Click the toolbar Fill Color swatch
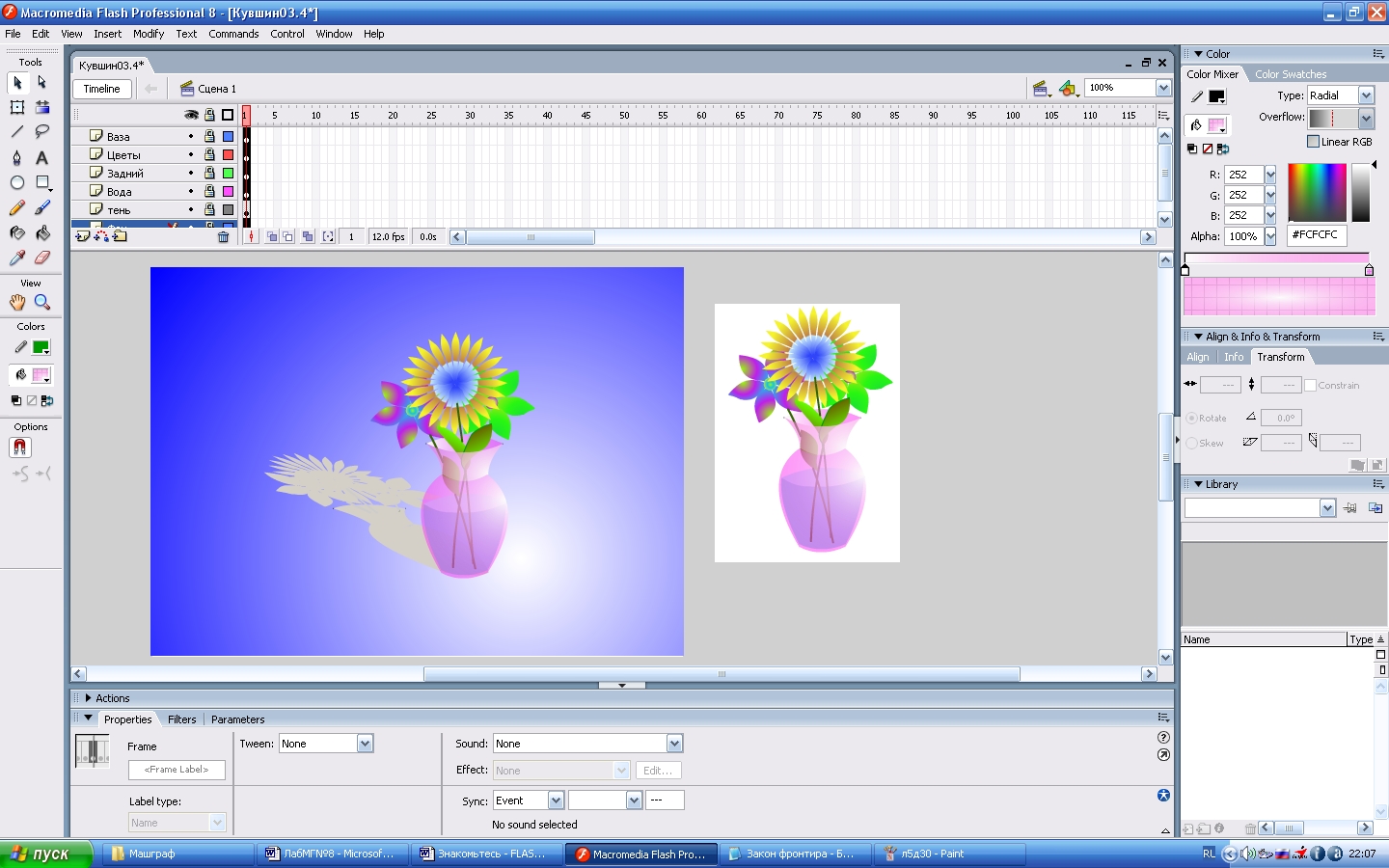This screenshot has height=868, width=1389. pos(41,375)
